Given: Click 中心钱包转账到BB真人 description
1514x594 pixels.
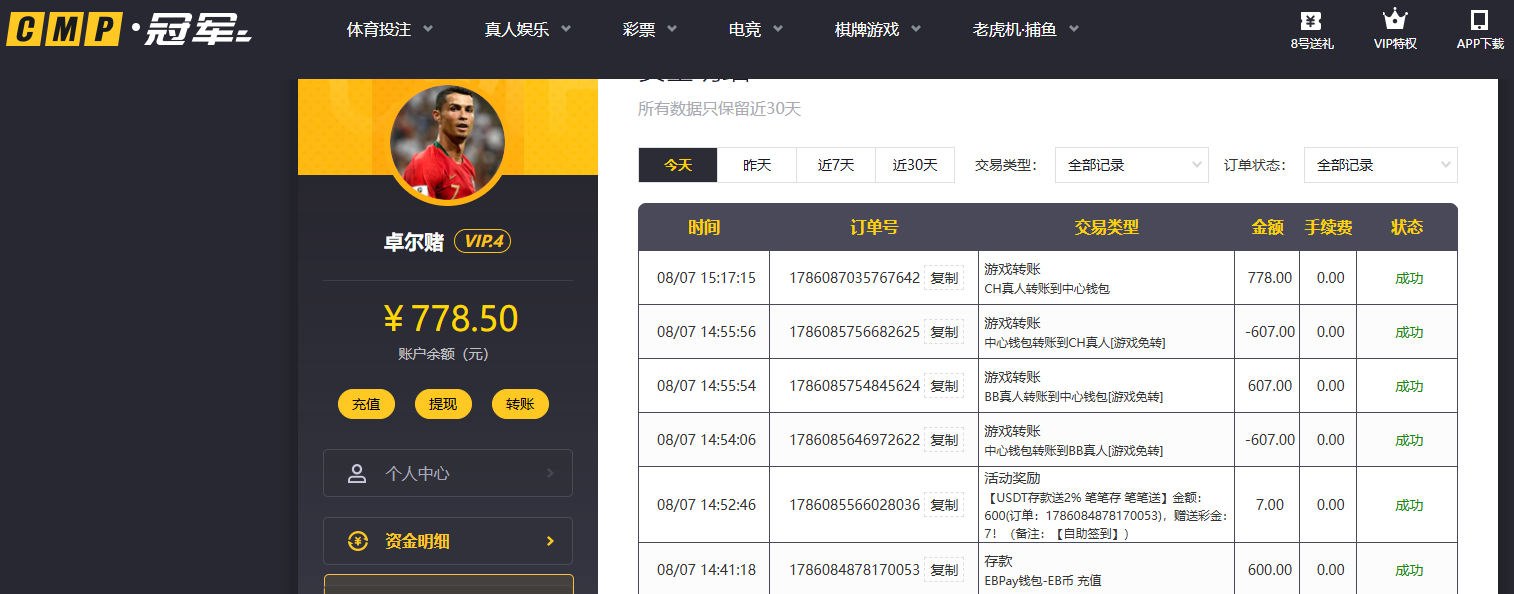Looking at the screenshot, I should pos(1074,450).
